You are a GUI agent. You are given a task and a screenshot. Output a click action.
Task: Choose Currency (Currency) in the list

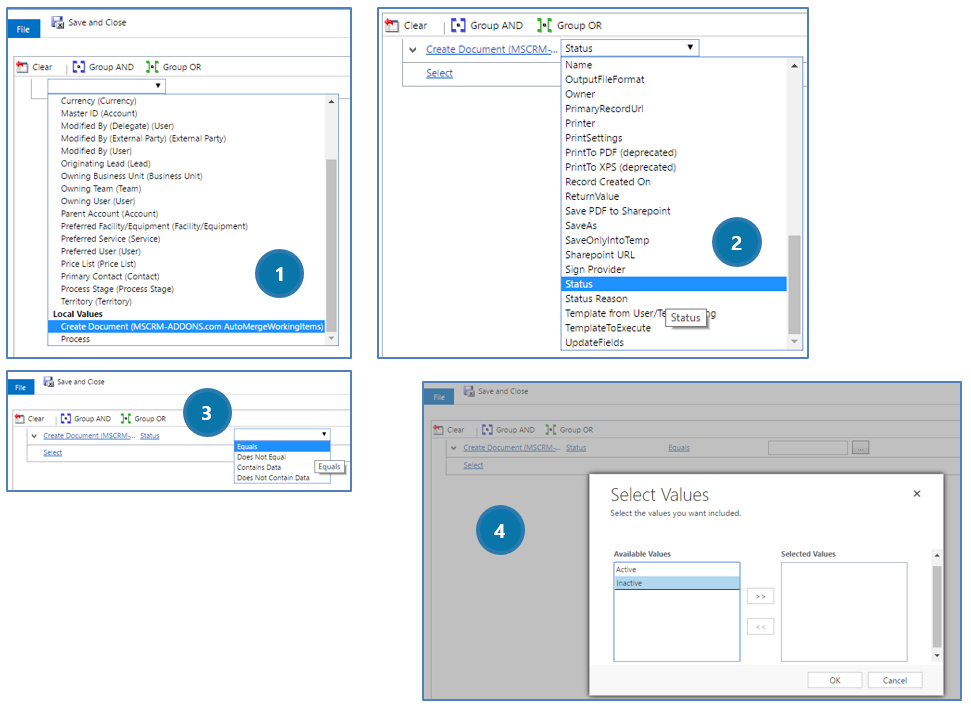(x=98, y=101)
